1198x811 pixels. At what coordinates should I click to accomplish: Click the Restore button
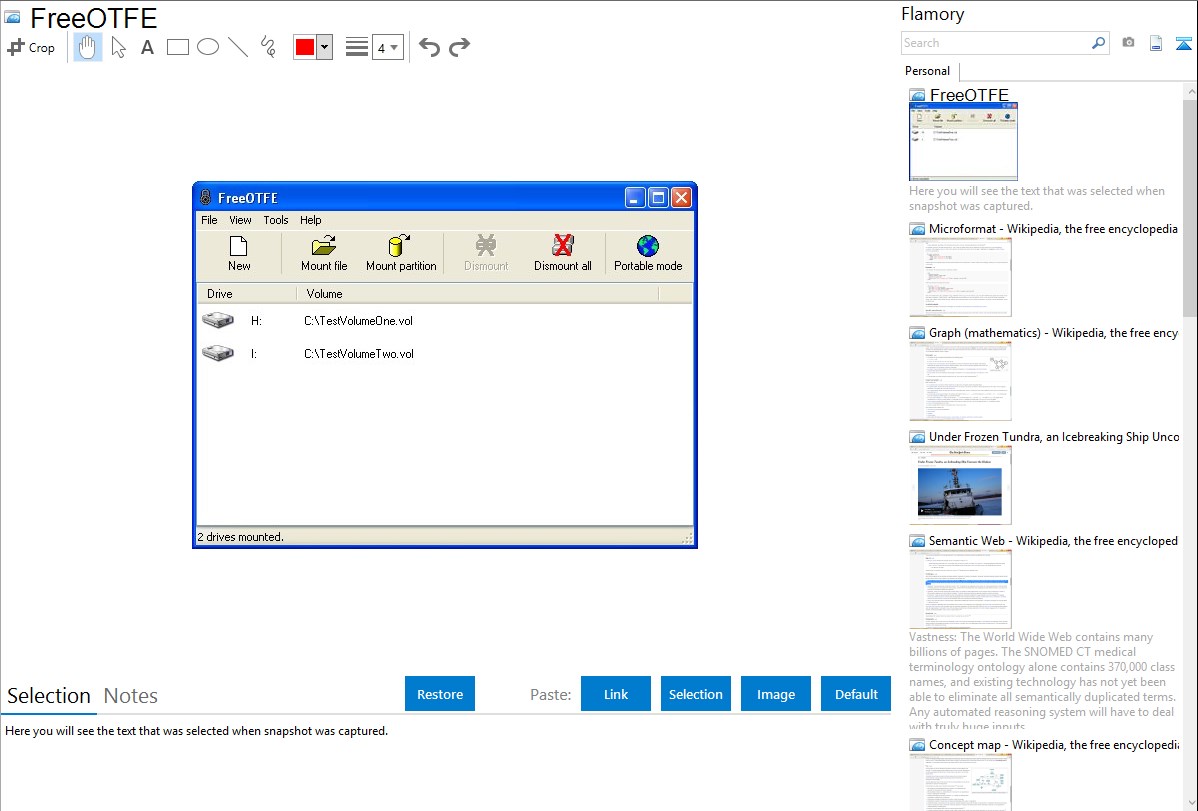point(440,694)
